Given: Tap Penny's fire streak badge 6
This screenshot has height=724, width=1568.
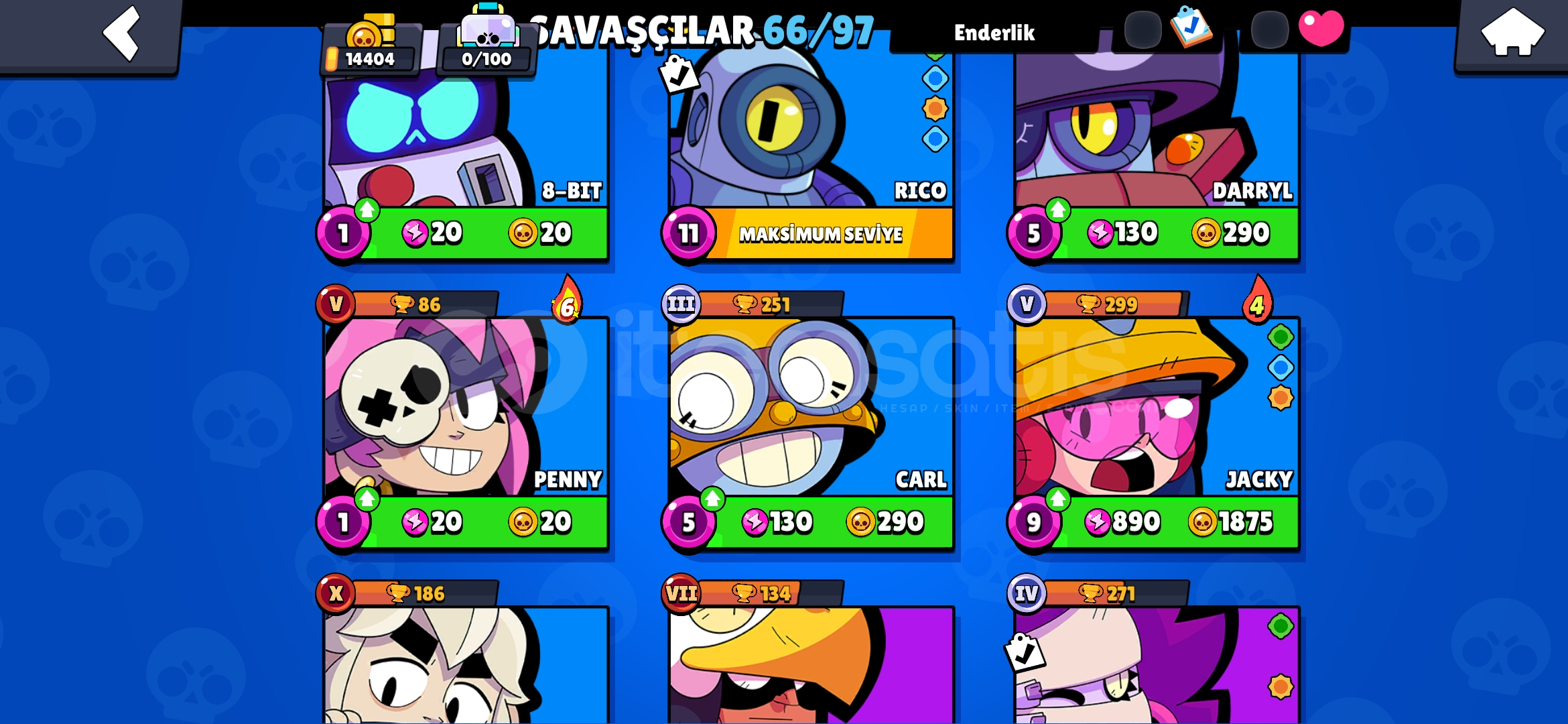Looking at the screenshot, I should pos(567,300).
